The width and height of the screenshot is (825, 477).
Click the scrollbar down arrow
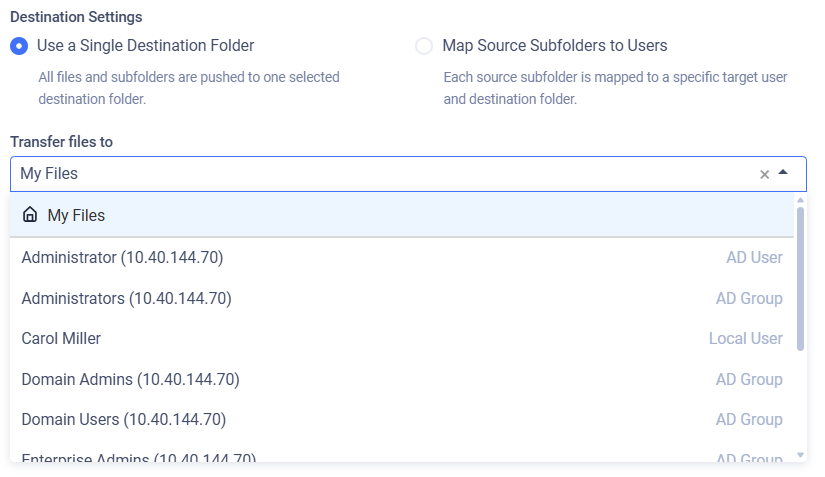click(800, 455)
